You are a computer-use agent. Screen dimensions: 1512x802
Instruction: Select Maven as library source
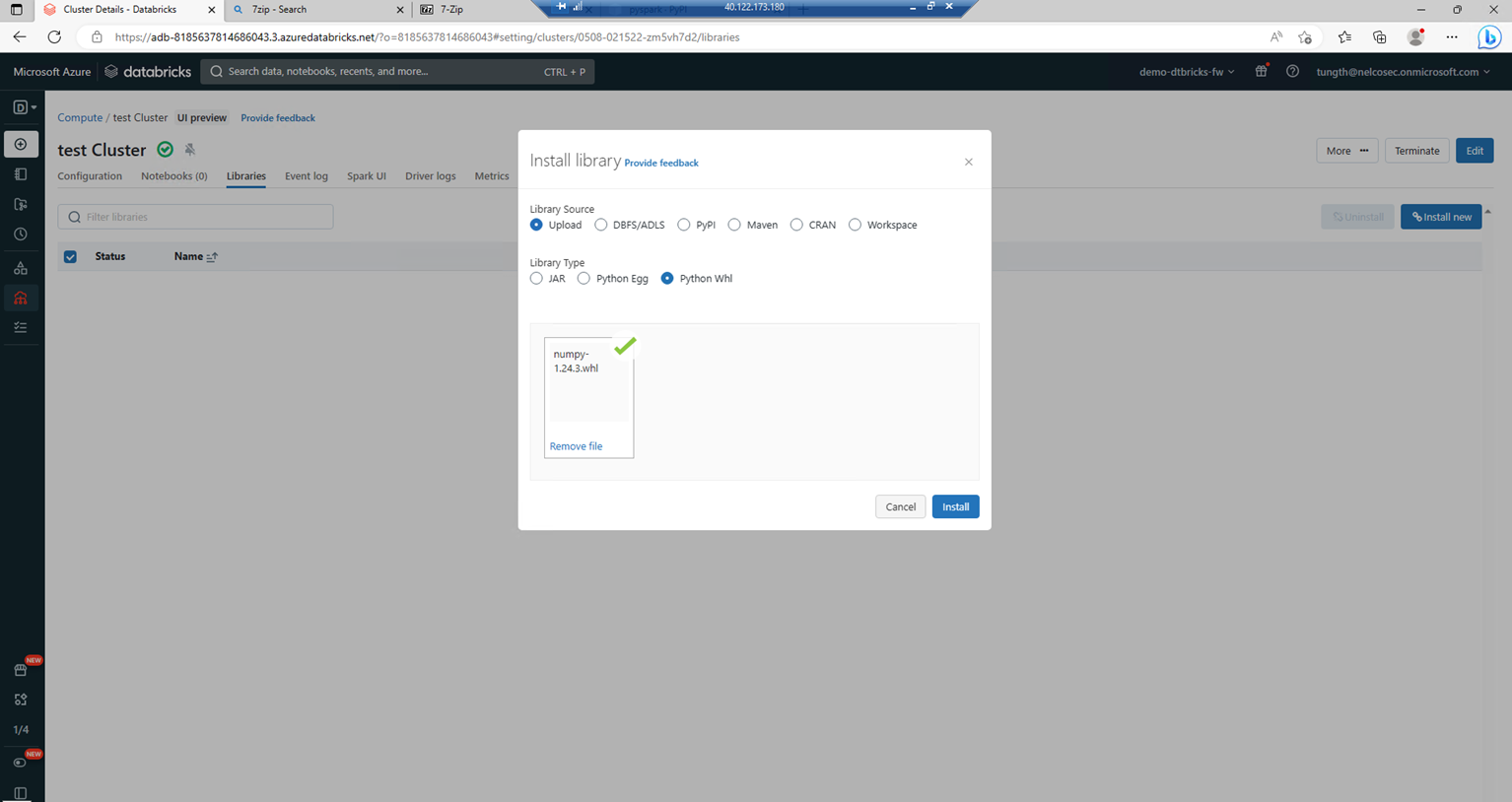734,225
